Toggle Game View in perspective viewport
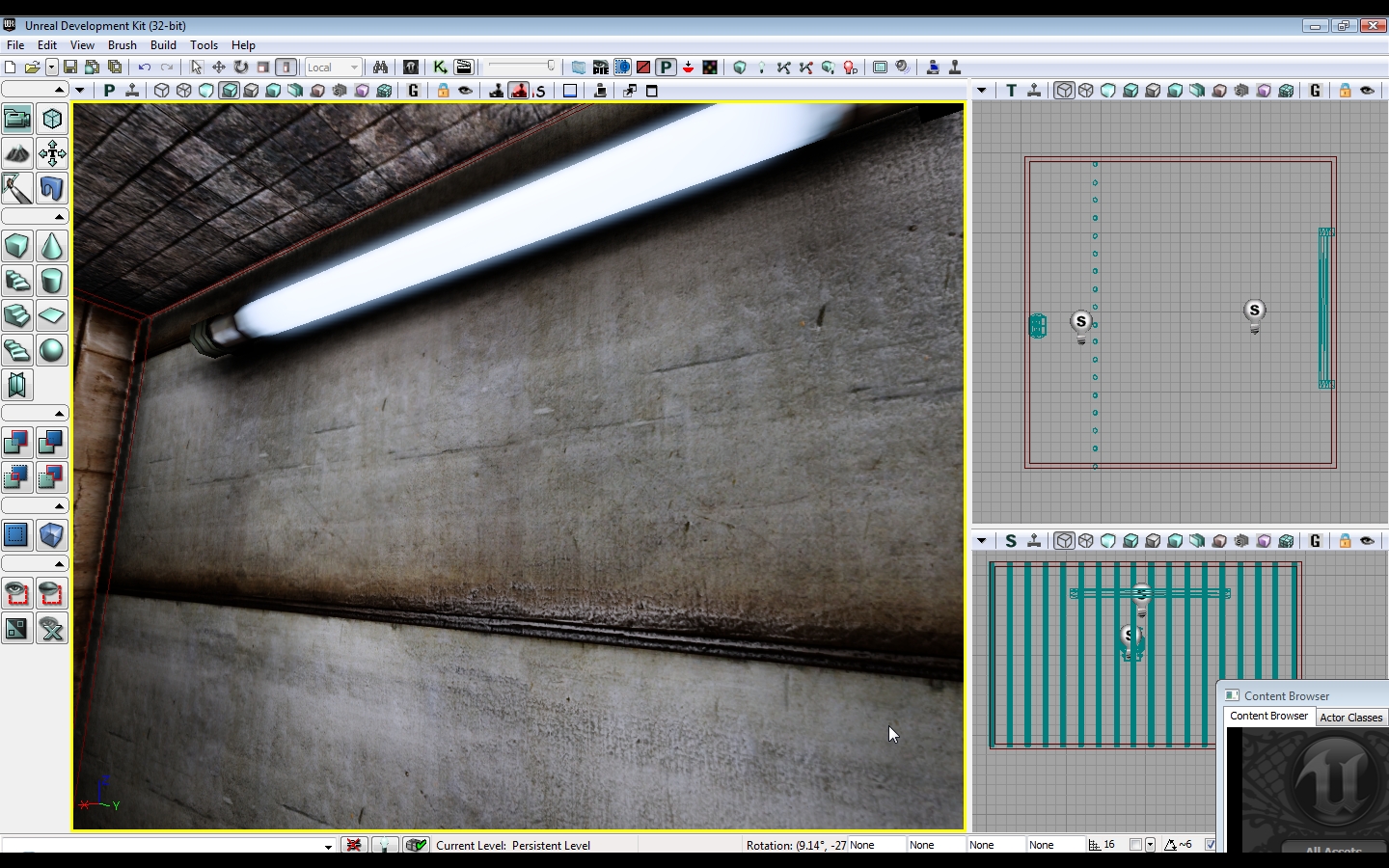Viewport: 1389px width, 868px height. point(414,91)
